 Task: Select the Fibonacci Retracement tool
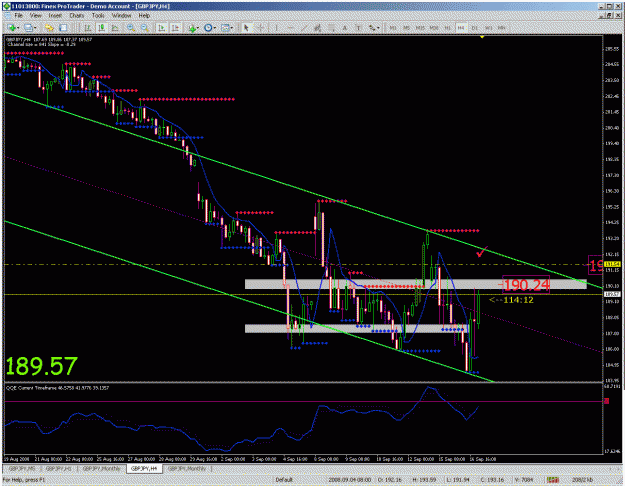(x=331, y=28)
